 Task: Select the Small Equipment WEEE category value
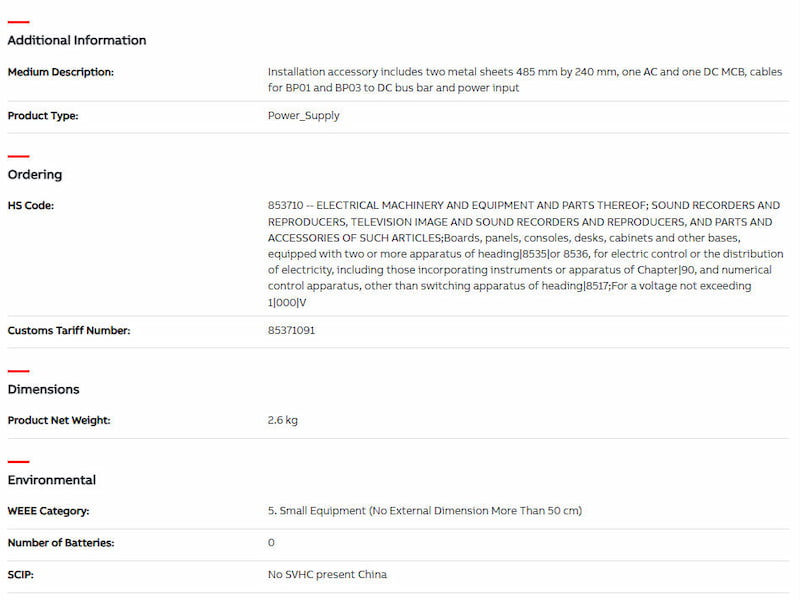click(x=425, y=511)
